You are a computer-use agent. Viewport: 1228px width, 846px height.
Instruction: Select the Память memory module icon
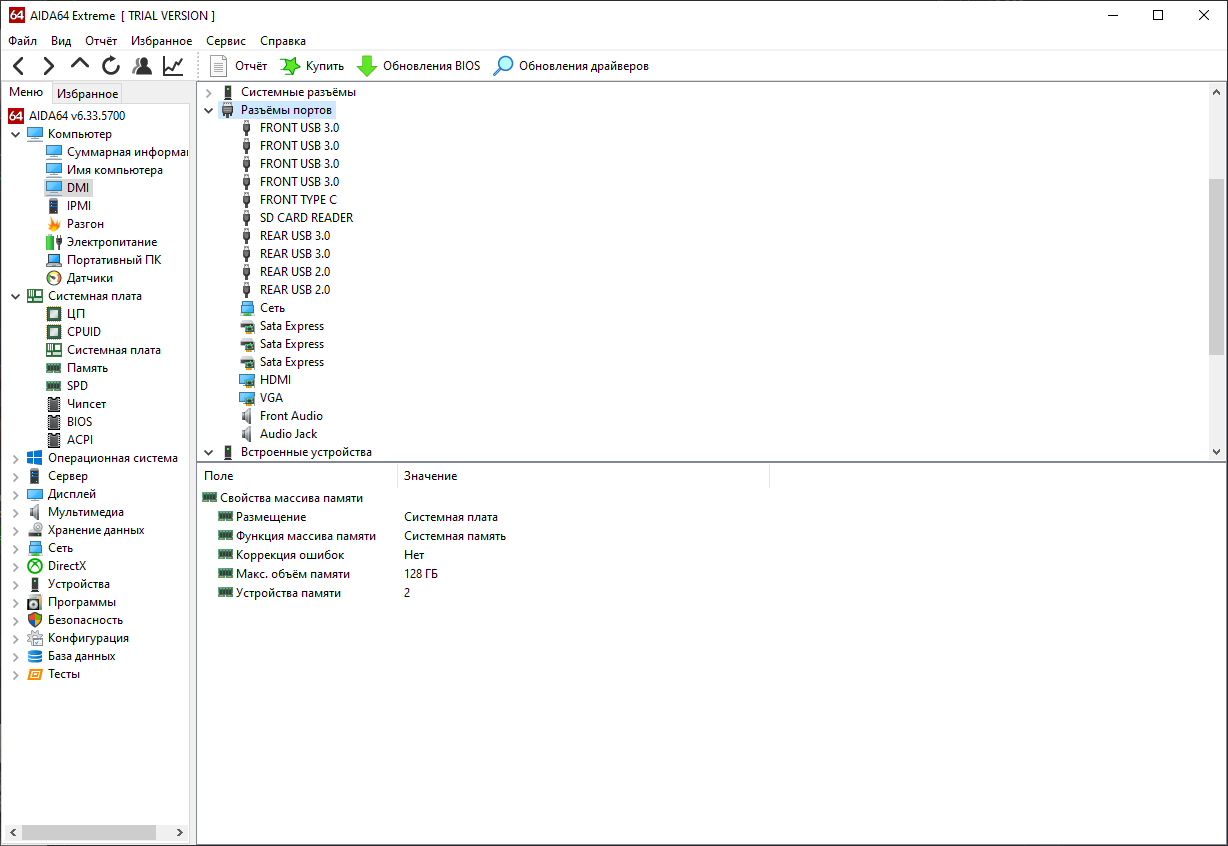tap(54, 368)
